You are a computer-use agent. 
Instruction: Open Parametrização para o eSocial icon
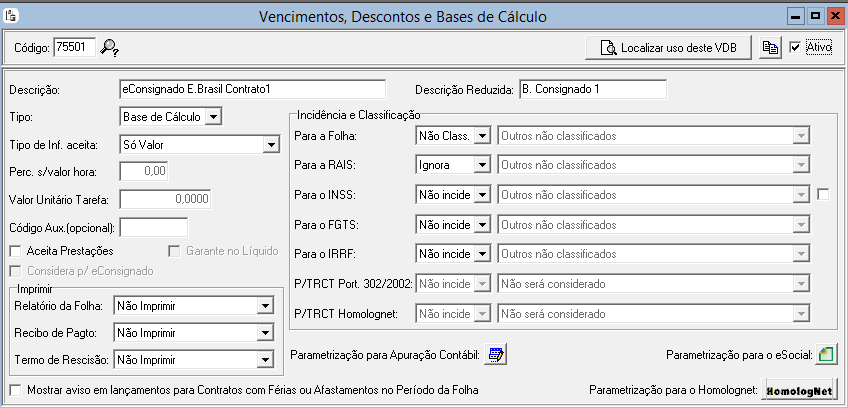click(826, 355)
